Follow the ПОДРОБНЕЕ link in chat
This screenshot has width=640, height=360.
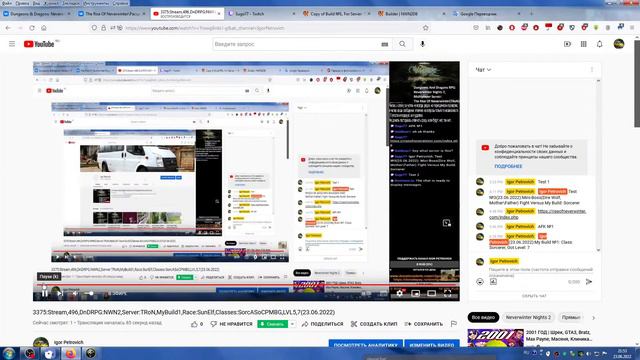pyautogui.click(x=508, y=167)
